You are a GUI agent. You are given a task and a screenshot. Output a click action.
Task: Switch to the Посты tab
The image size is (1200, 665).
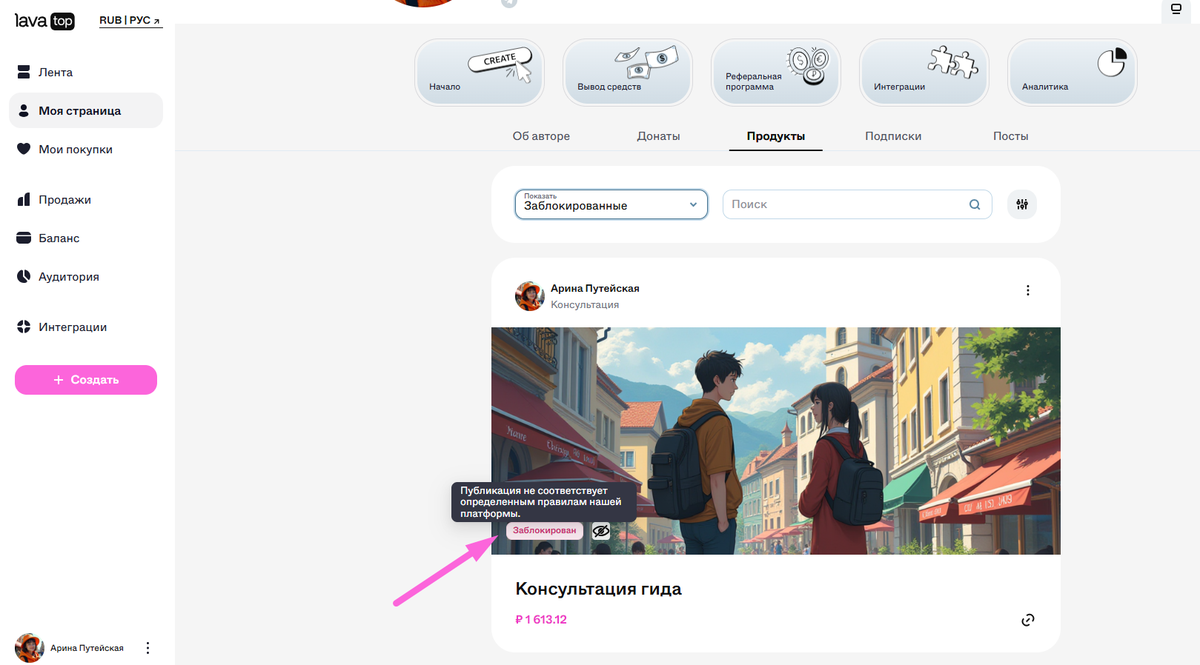click(1010, 136)
